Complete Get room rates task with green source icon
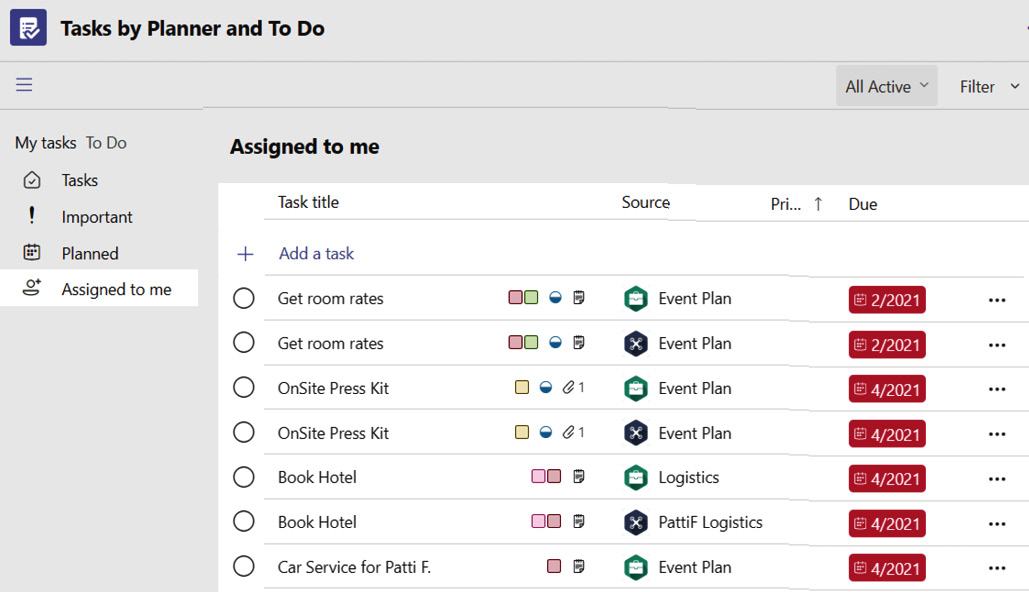This screenshot has width=1029, height=592. pos(243,298)
